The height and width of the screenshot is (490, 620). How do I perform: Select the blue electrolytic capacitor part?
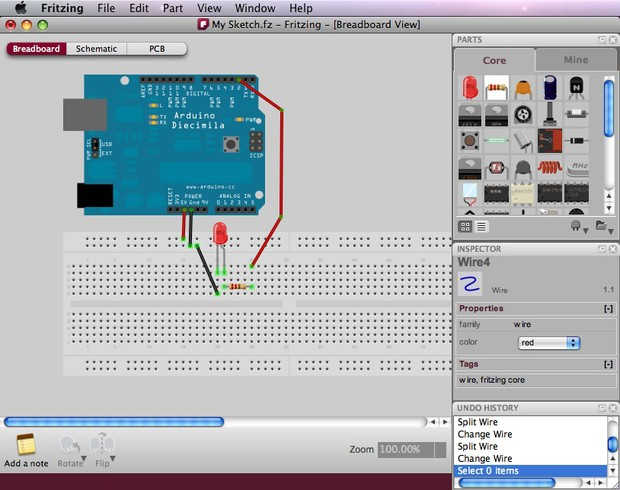549,88
